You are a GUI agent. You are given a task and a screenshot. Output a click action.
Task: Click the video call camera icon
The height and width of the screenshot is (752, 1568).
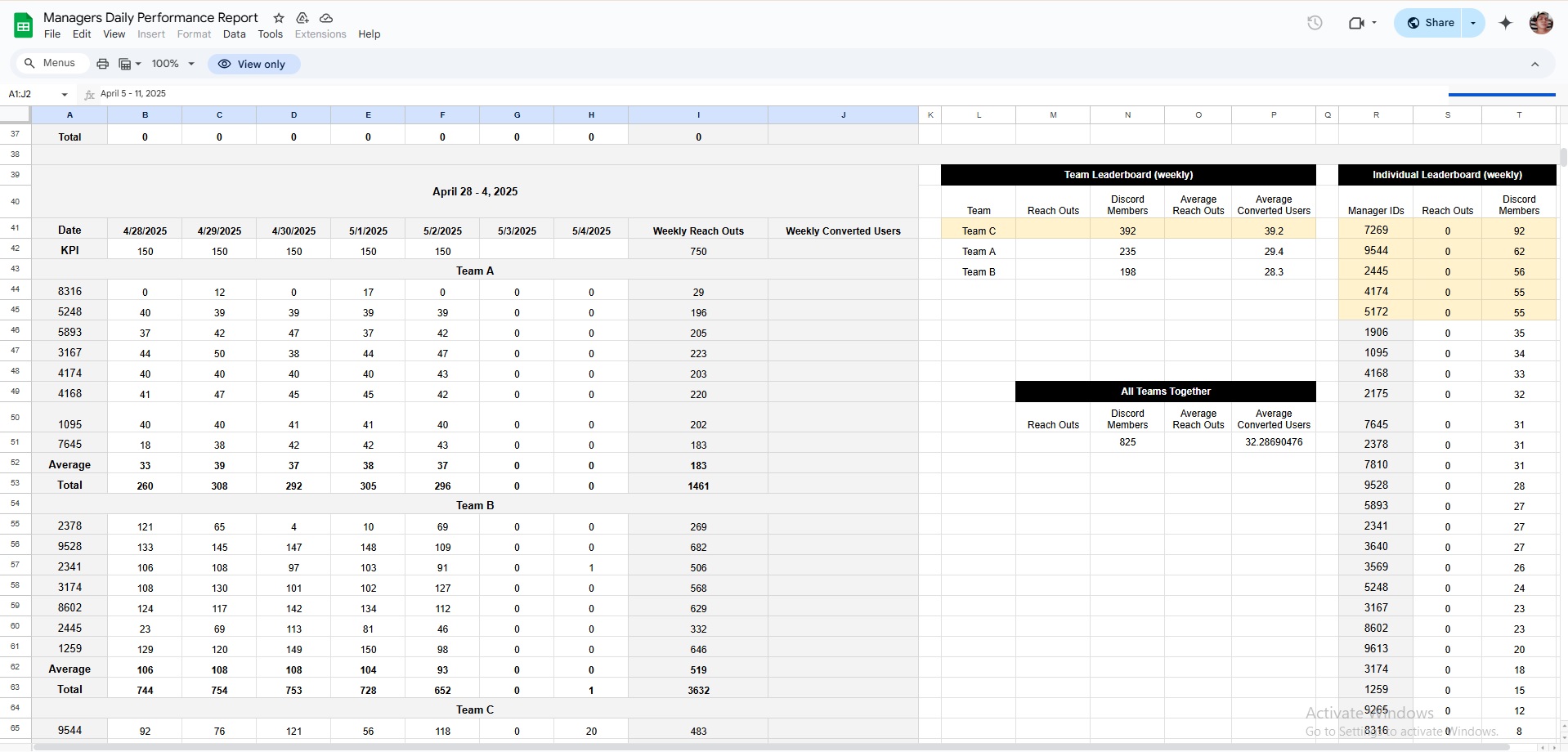(x=1356, y=23)
